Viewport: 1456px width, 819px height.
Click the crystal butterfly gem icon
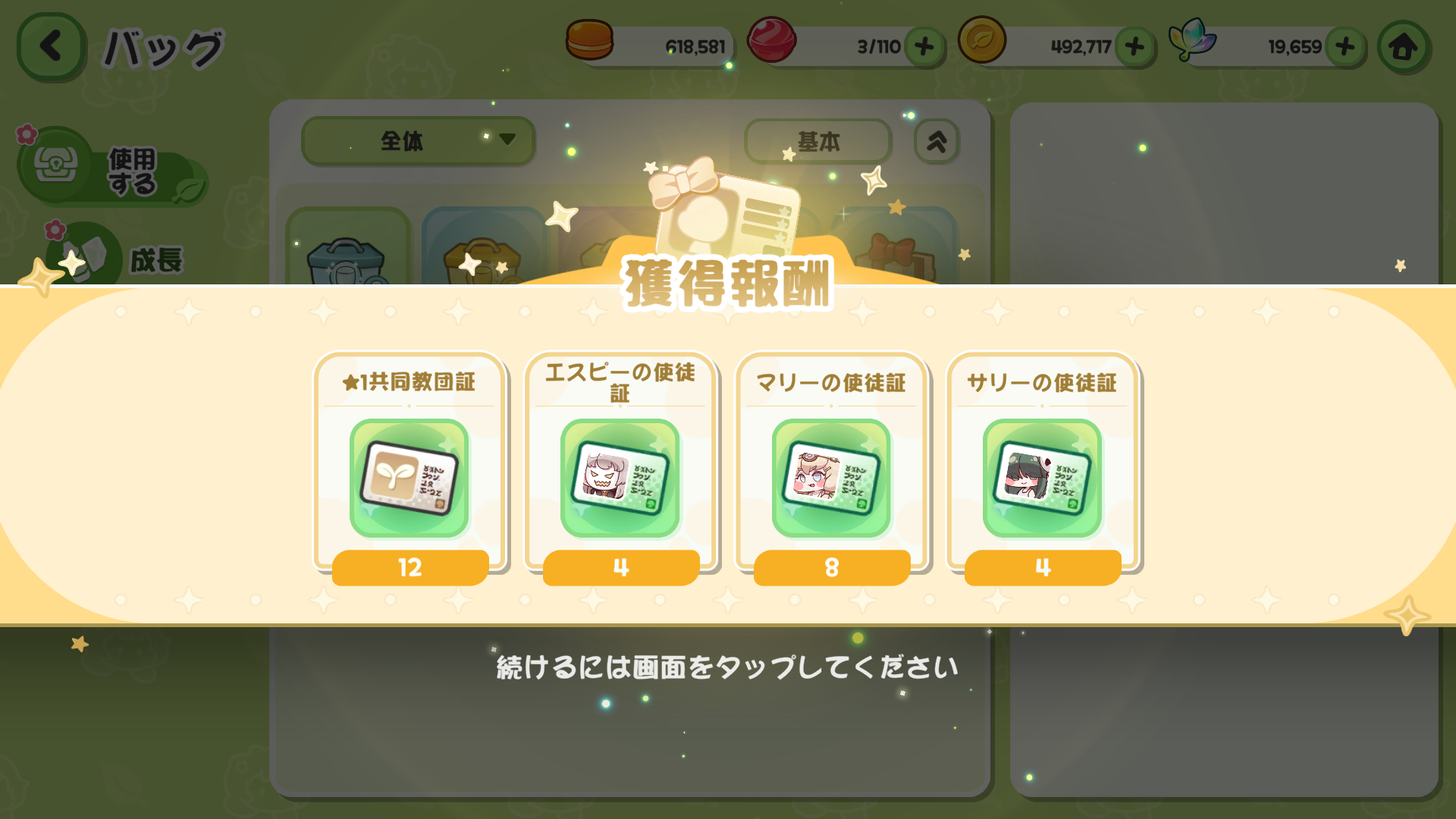[1192, 40]
